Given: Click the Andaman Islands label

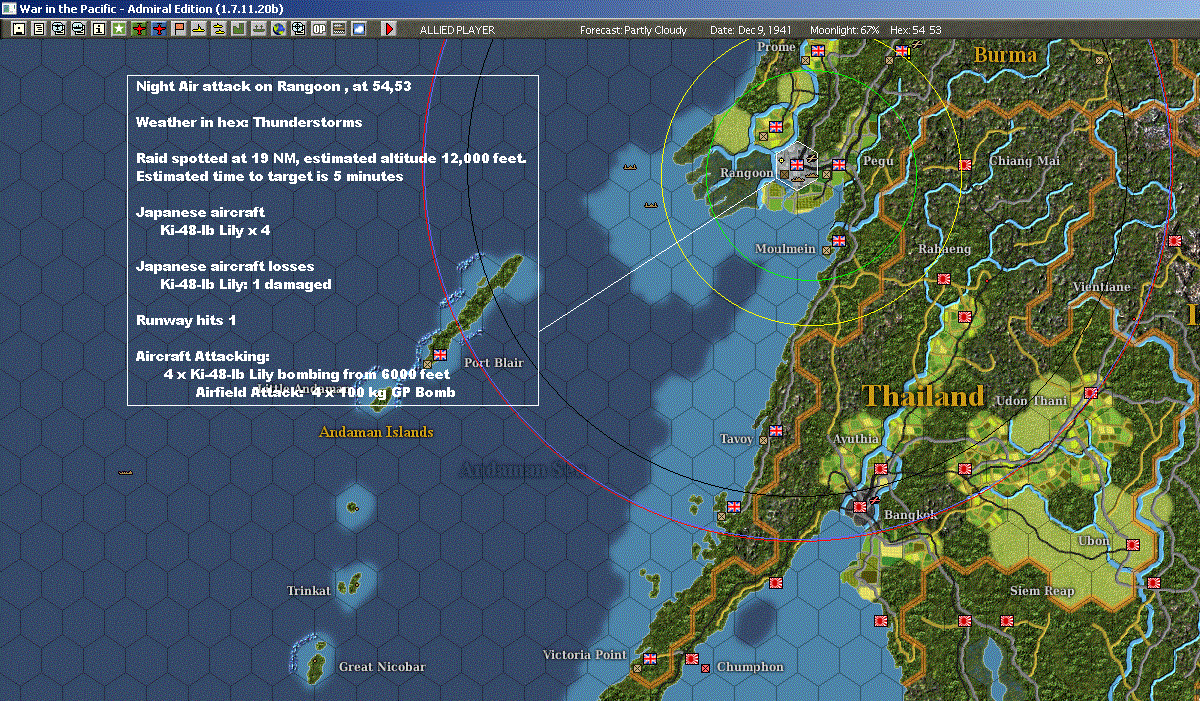Looking at the screenshot, I should click(x=376, y=432).
